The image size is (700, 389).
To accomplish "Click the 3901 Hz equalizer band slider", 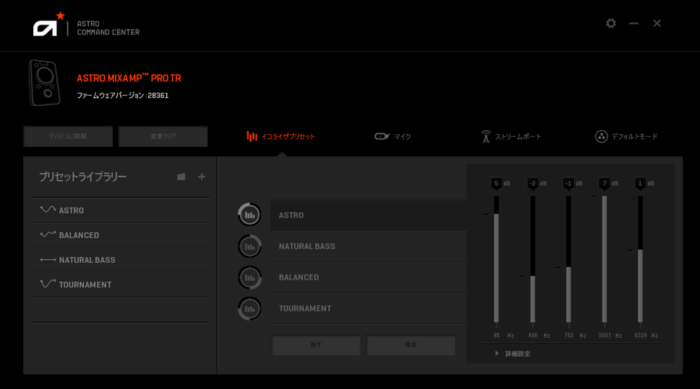I will pyautogui.click(x=604, y=259).
